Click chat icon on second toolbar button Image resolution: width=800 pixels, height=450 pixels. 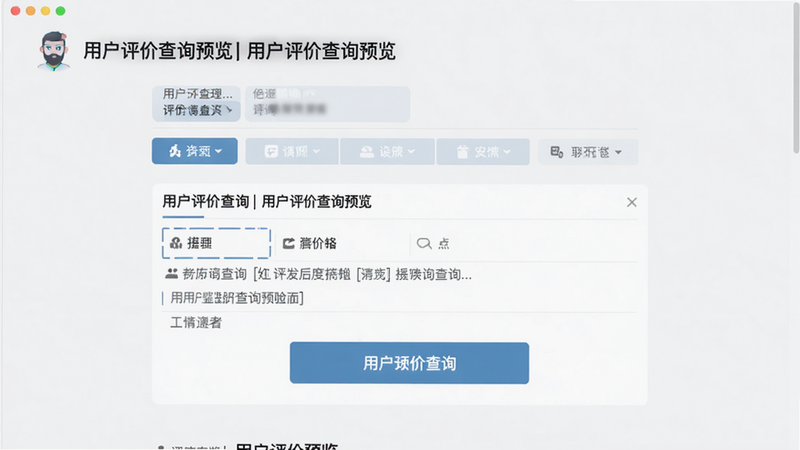coord(271,152)
